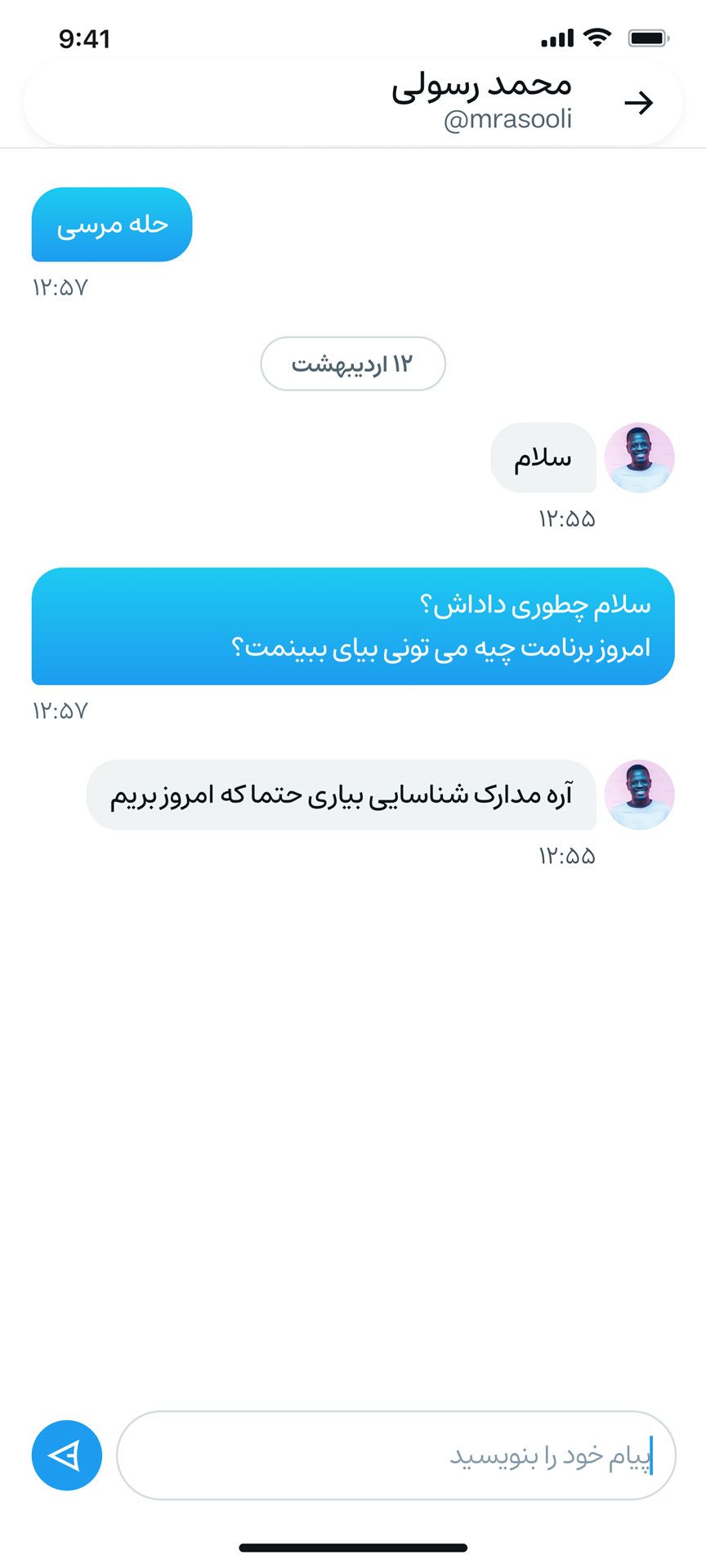Tap the battery icon in status bar

pos(649,38)
